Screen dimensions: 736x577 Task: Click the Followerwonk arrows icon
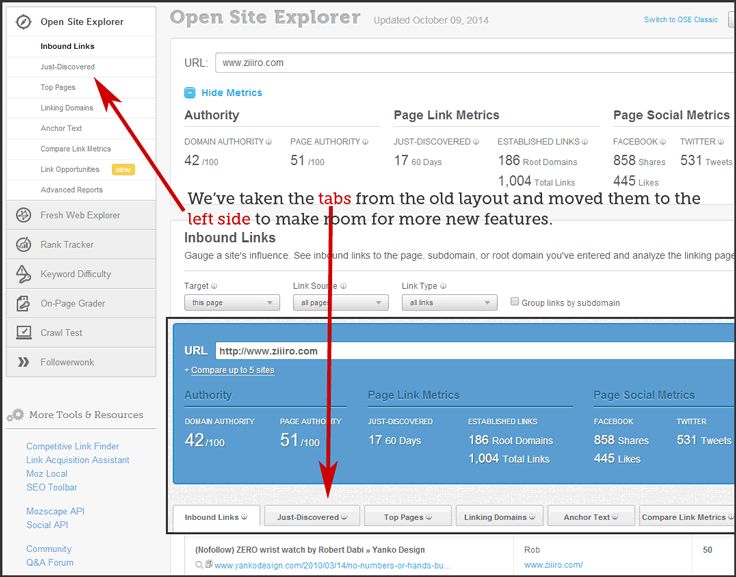point(22,362)
